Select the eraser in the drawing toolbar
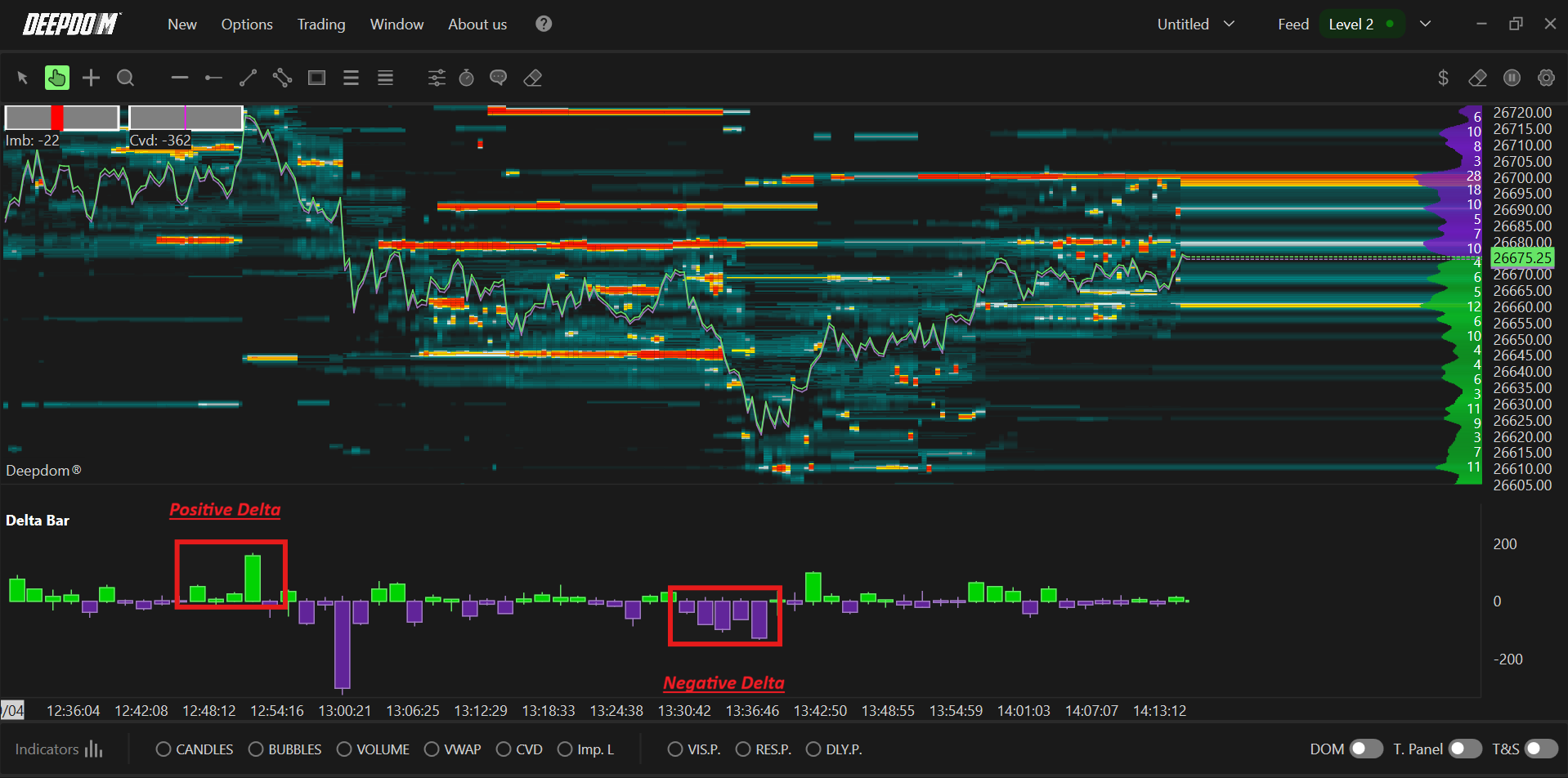Viewport: 1568px width, 778px height. [x=533, y=78]
